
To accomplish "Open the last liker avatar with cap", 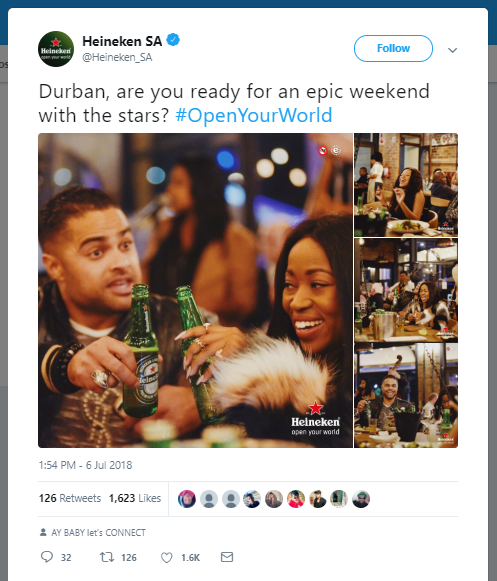I will click(361, 499).
